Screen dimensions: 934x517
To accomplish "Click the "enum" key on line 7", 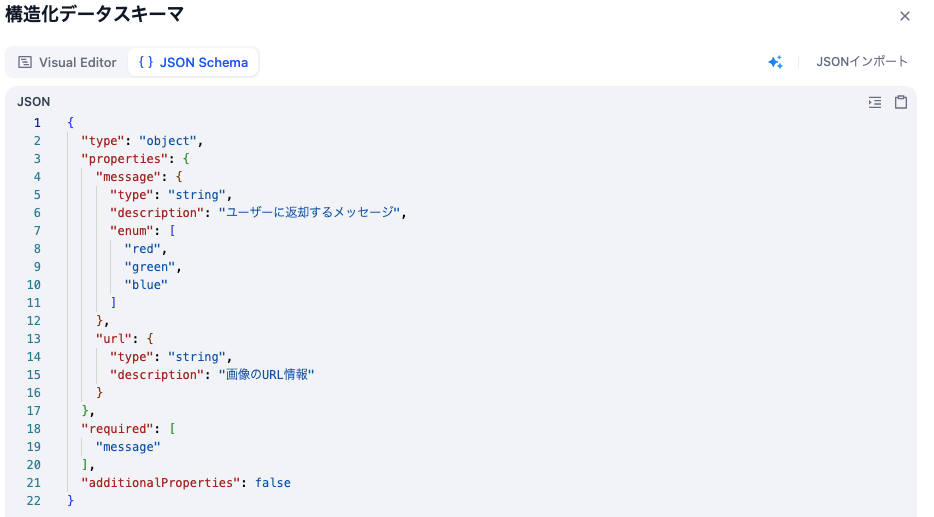I will coord(132,231).
